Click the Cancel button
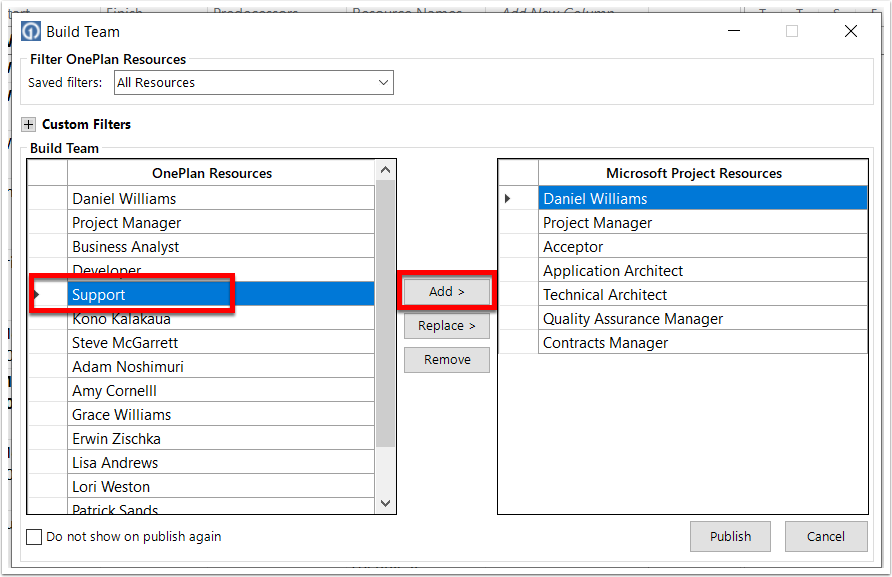Viewport: 892px width, 577px height. click(x=826, y=537)
